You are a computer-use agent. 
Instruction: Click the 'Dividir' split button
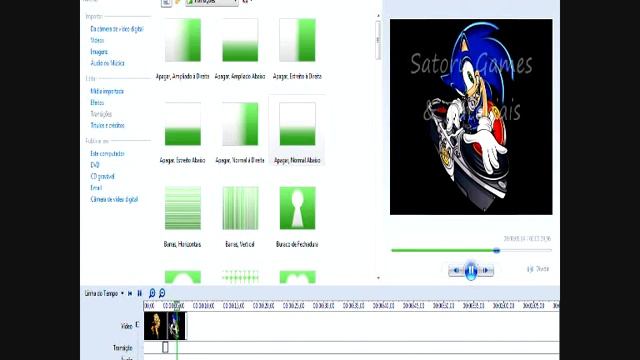tap(538, 269)
